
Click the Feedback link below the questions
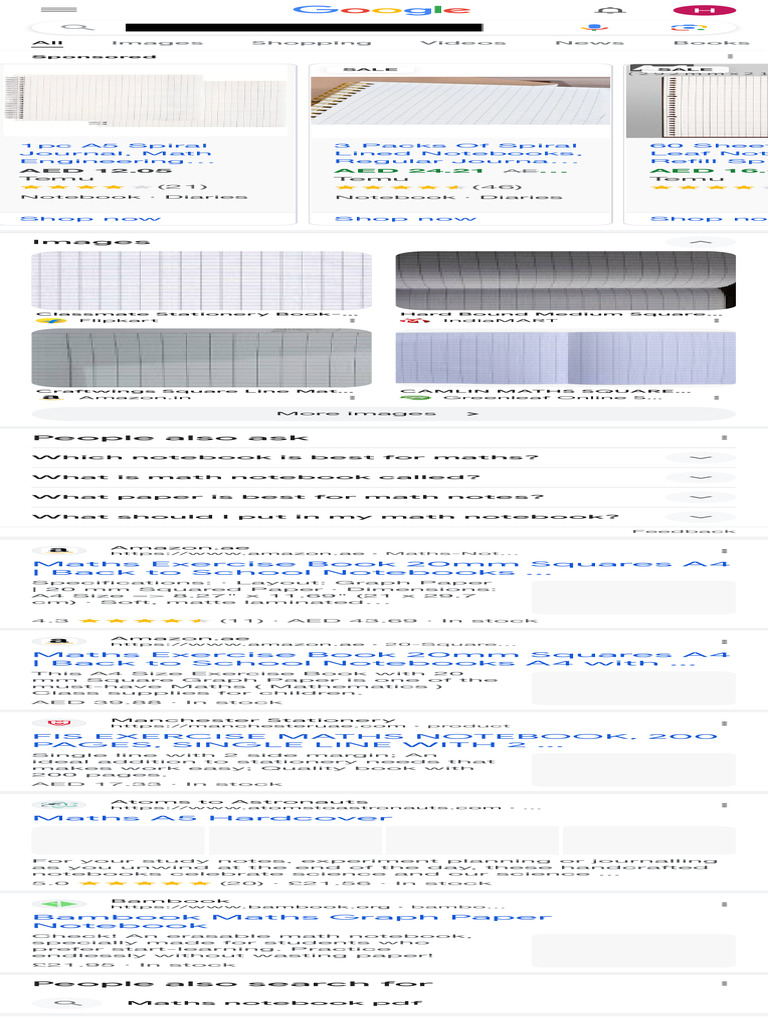tap(684, 532)
